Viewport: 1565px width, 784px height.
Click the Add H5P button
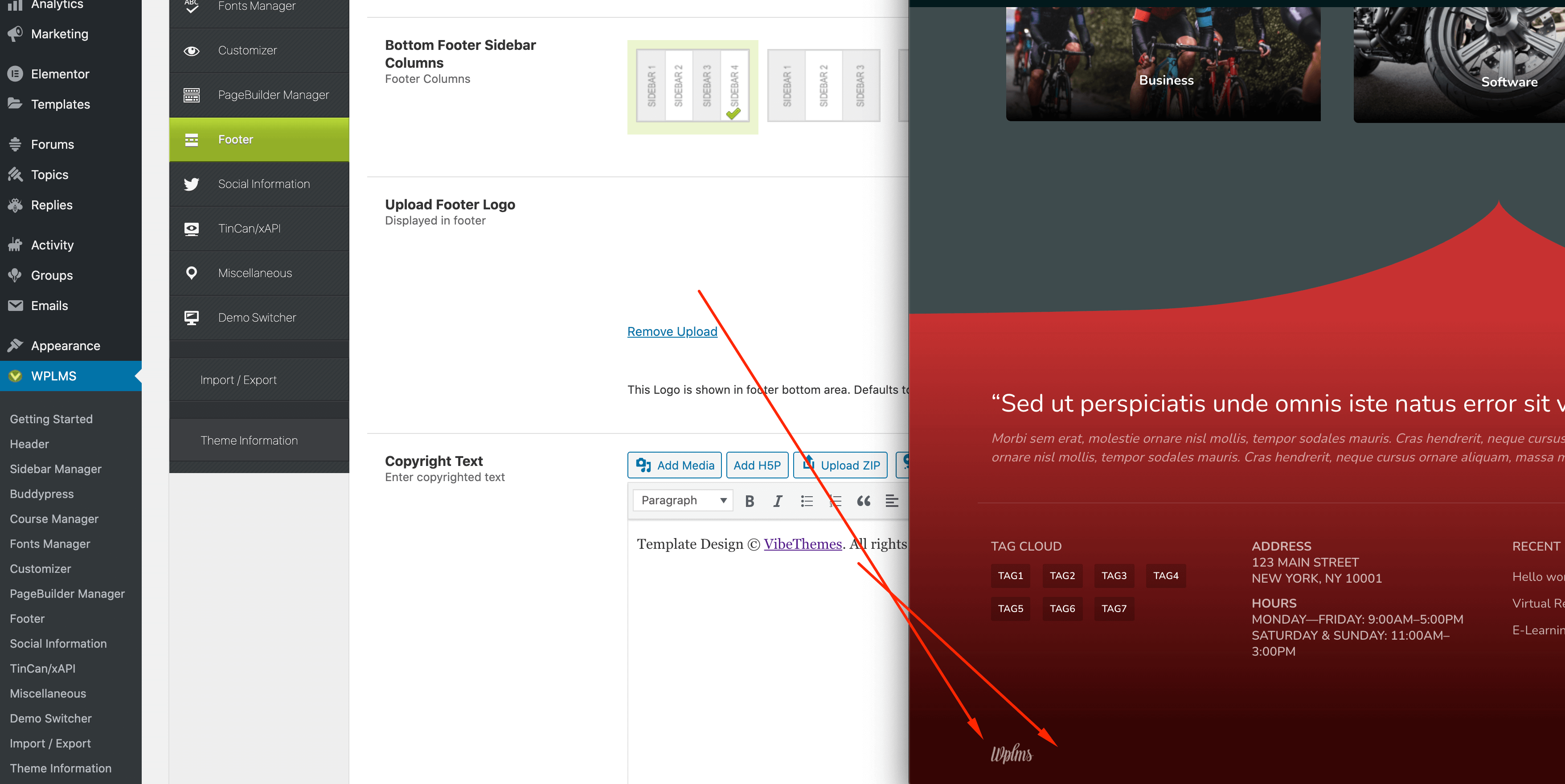(x=757, y=465)
